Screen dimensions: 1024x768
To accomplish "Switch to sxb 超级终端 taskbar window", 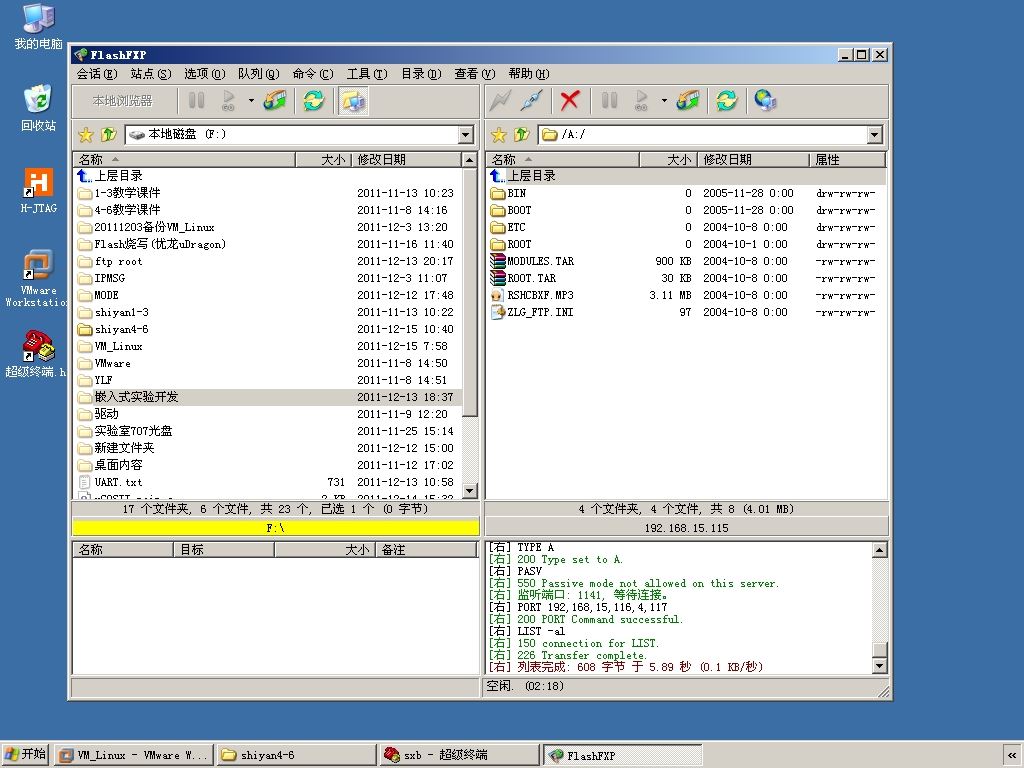I will click(x=460, y=755).
